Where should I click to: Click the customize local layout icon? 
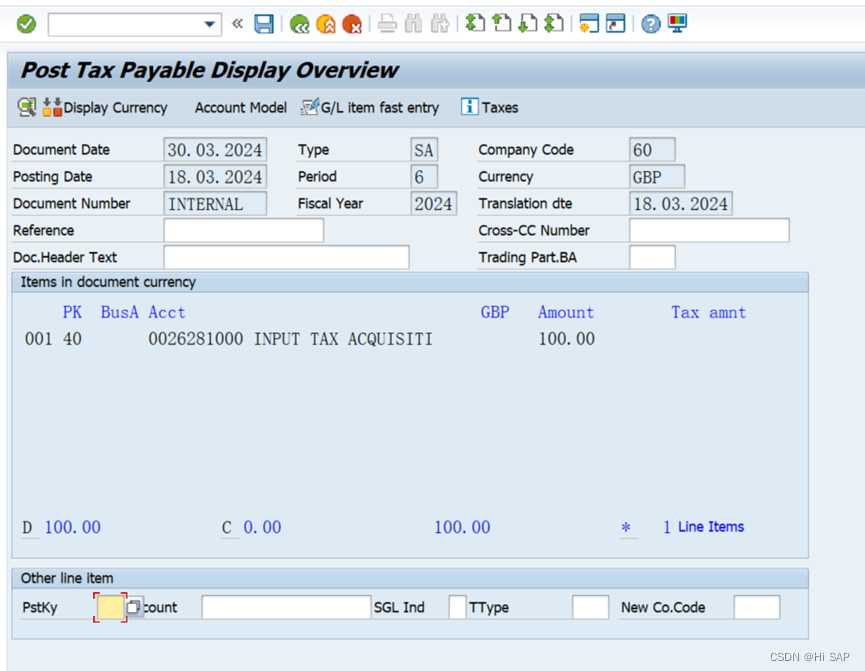(x=678, y=24)
